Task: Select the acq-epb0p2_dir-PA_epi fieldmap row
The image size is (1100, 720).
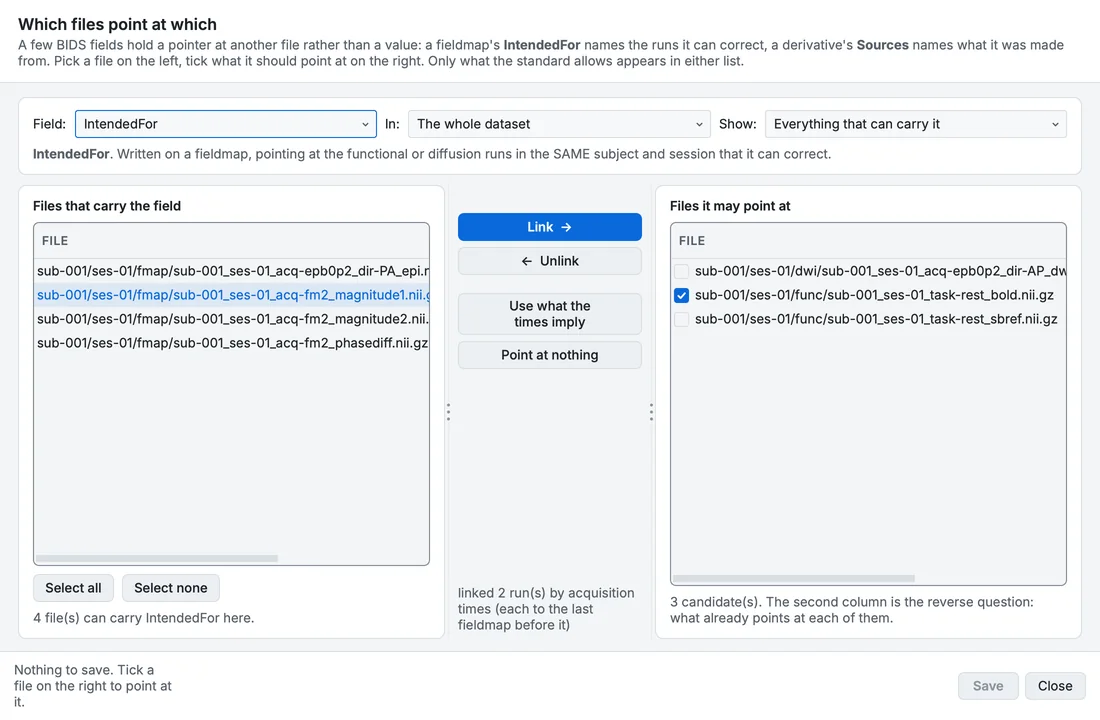Action: tap(232, 271)
